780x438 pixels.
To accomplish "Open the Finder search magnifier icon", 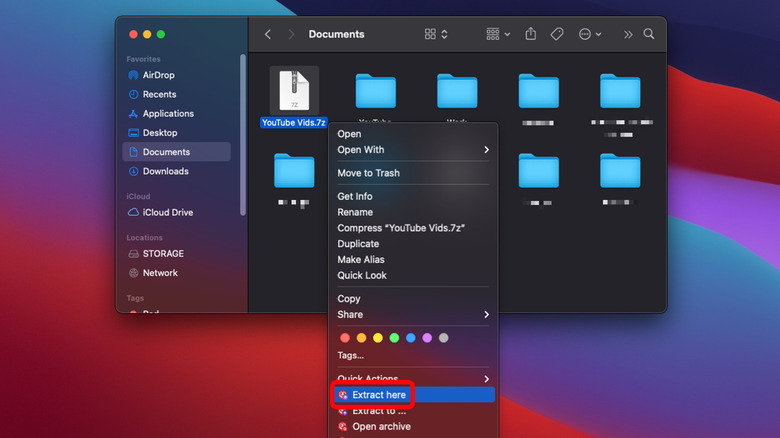I will 649,34.
